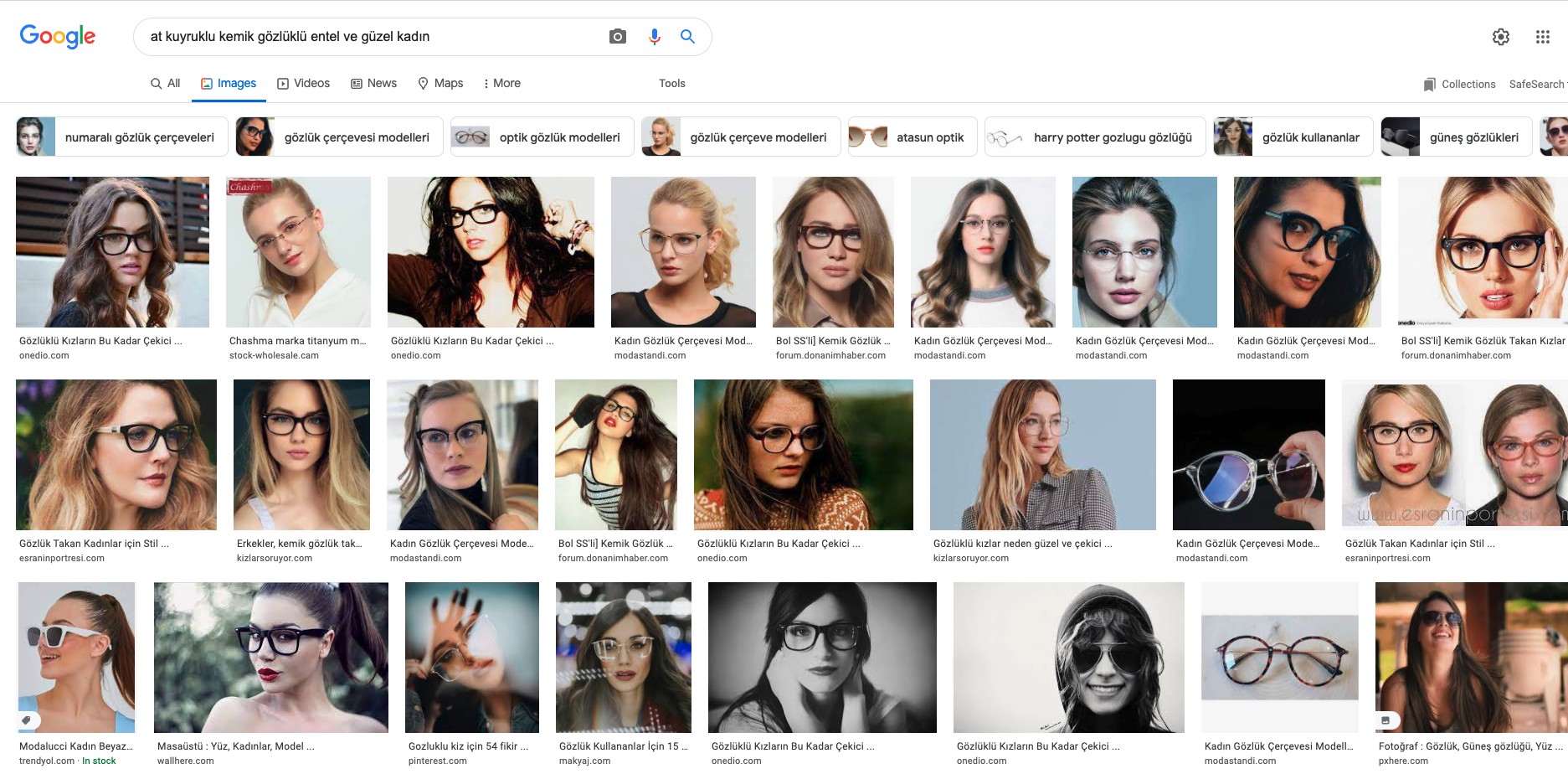Click product tag badge on trendyol.com image
The image size is (1568, 774).
point(28,720)
